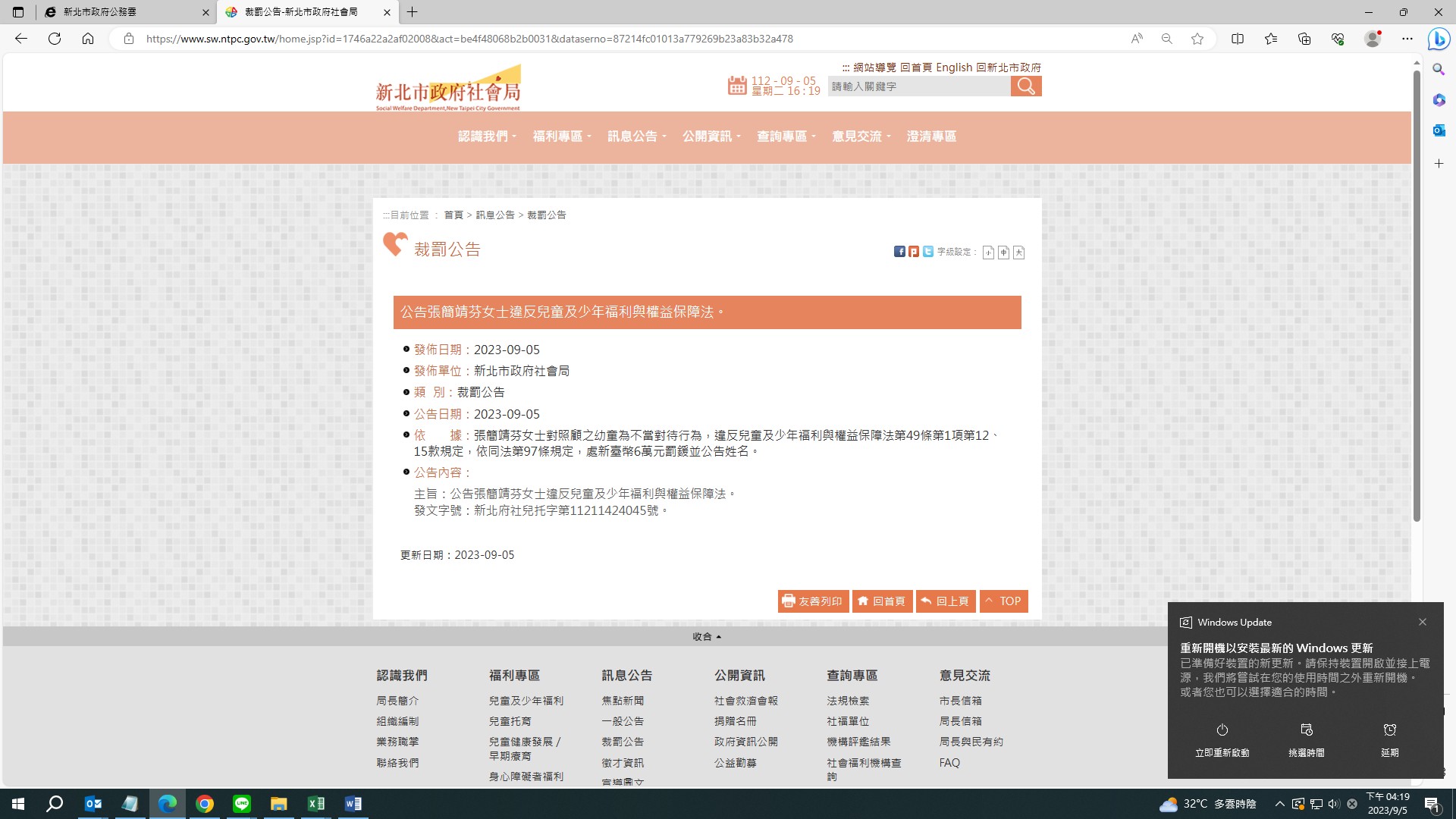Click the zoom magnifier in address bar
1456x819 pixels.
1167,39
